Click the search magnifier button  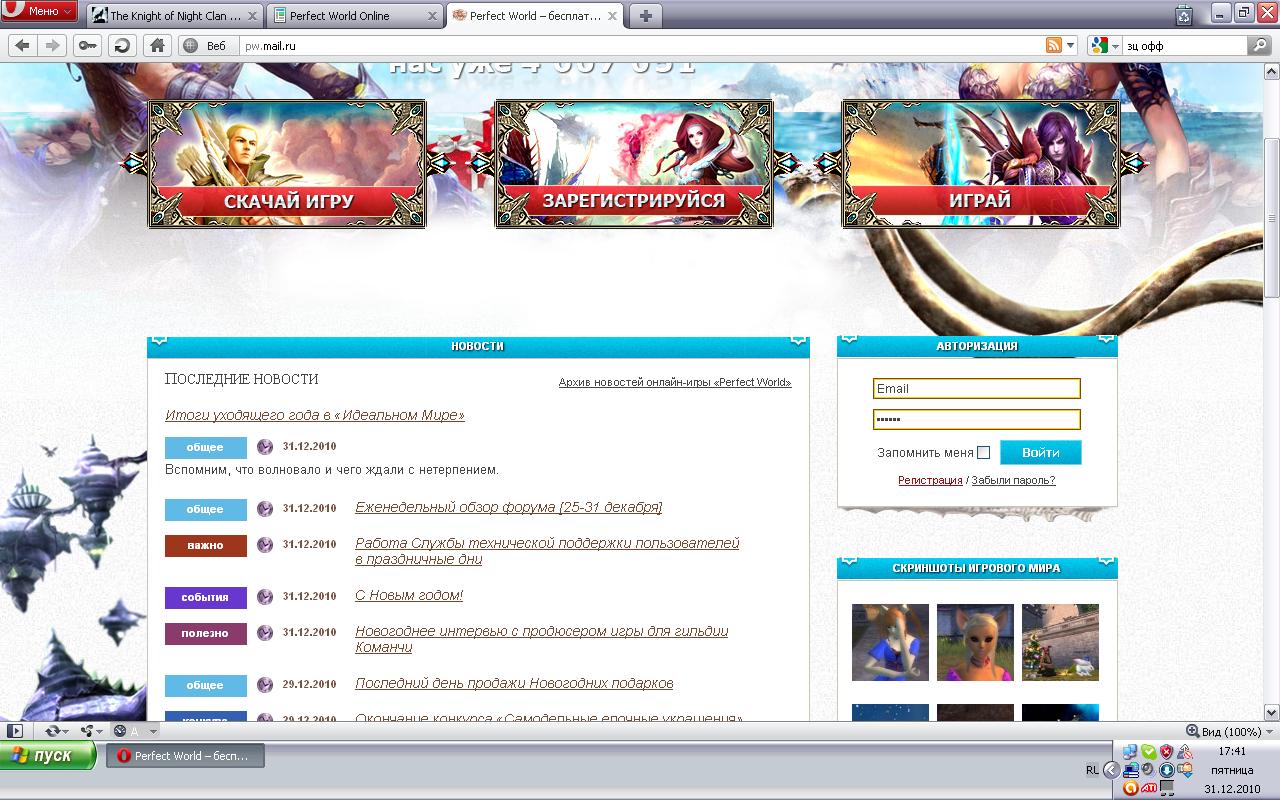1259,45
